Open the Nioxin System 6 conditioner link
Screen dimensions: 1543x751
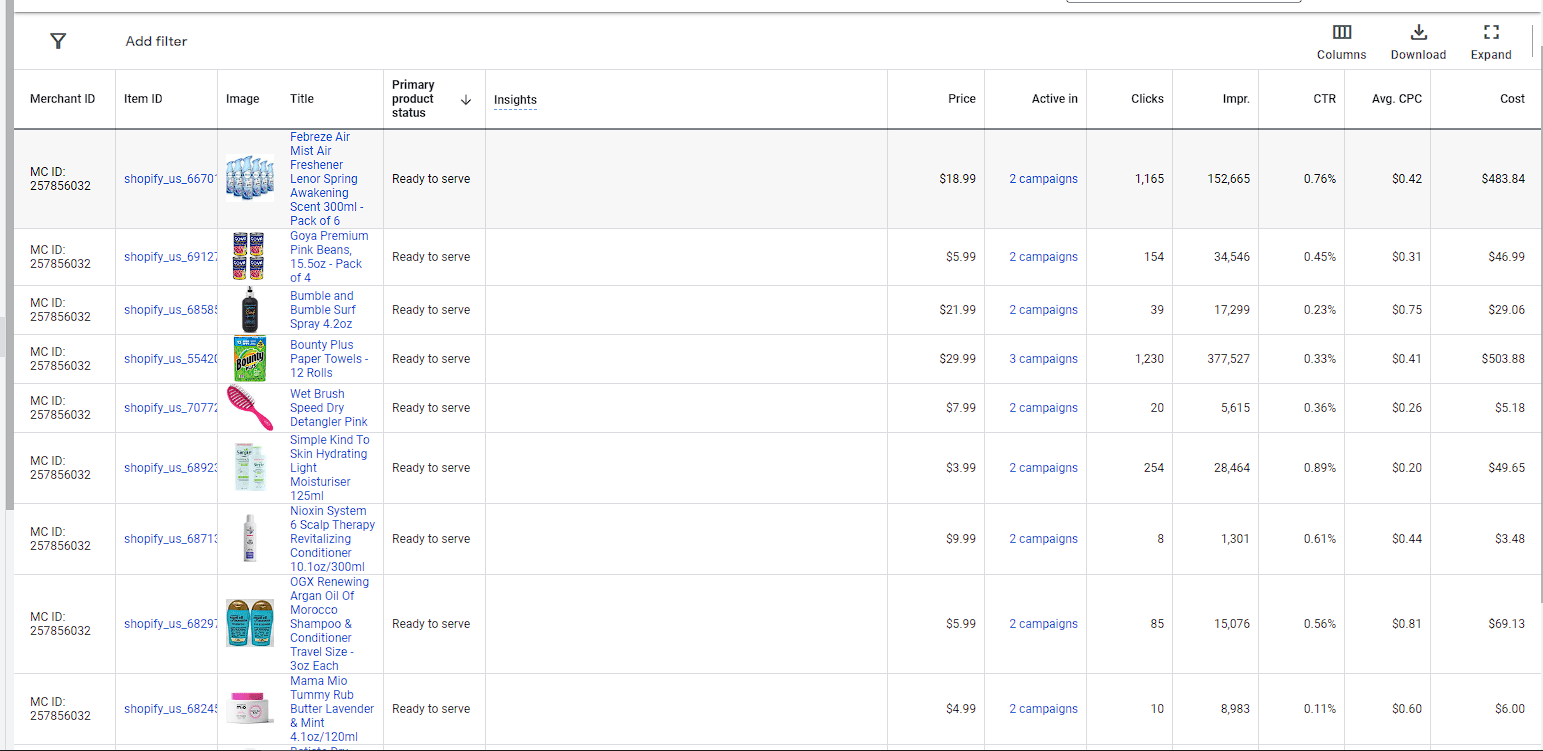(333, 539)
